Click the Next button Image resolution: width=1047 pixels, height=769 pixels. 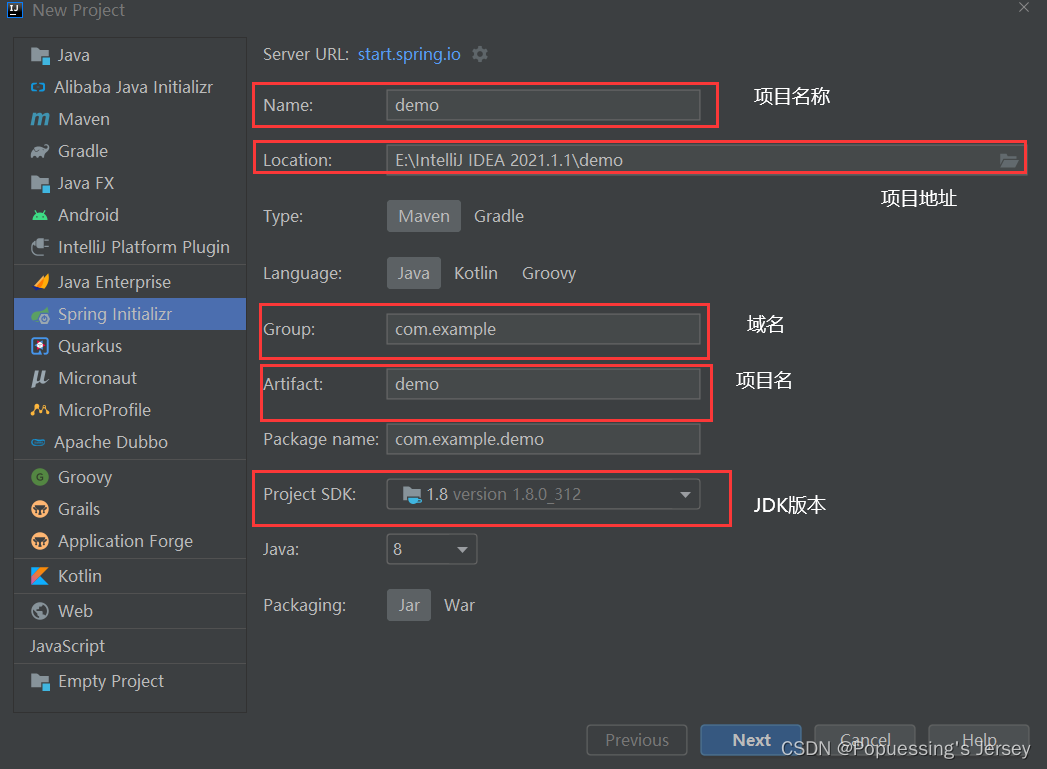[x=751, y=740]
